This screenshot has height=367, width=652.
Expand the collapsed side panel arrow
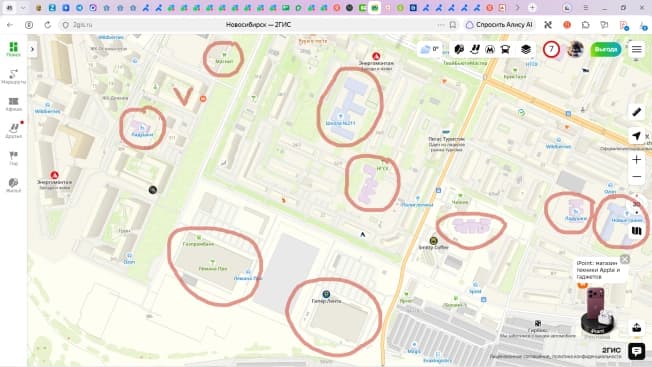coord(32,49)
